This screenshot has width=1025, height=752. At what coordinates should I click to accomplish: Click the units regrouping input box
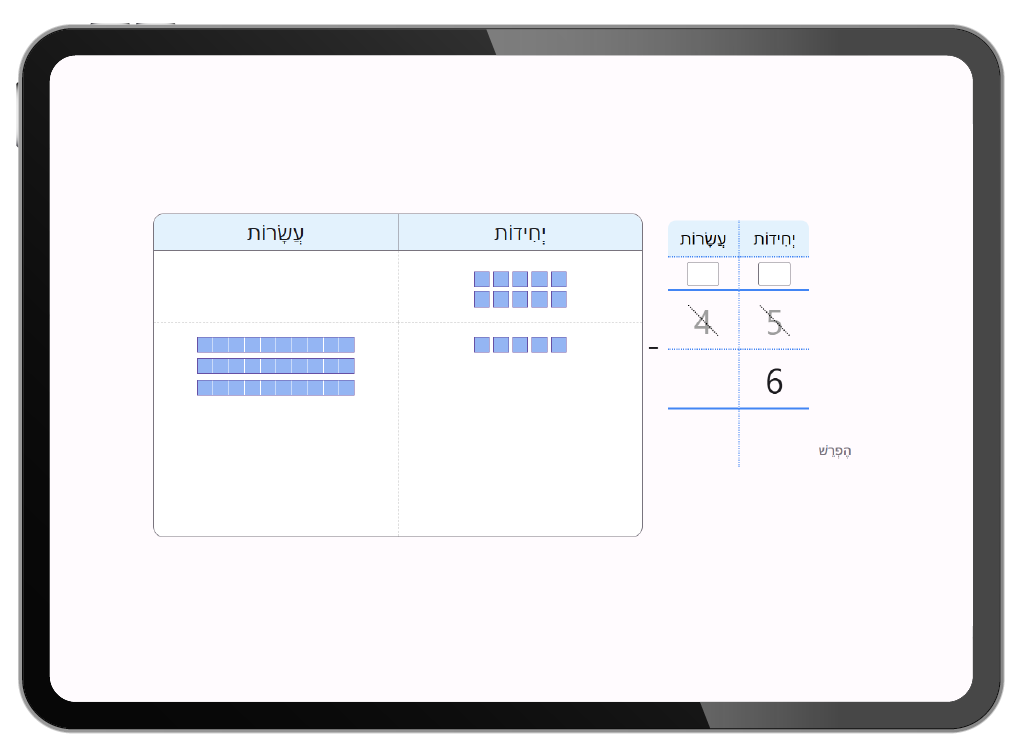click(774, 274)
